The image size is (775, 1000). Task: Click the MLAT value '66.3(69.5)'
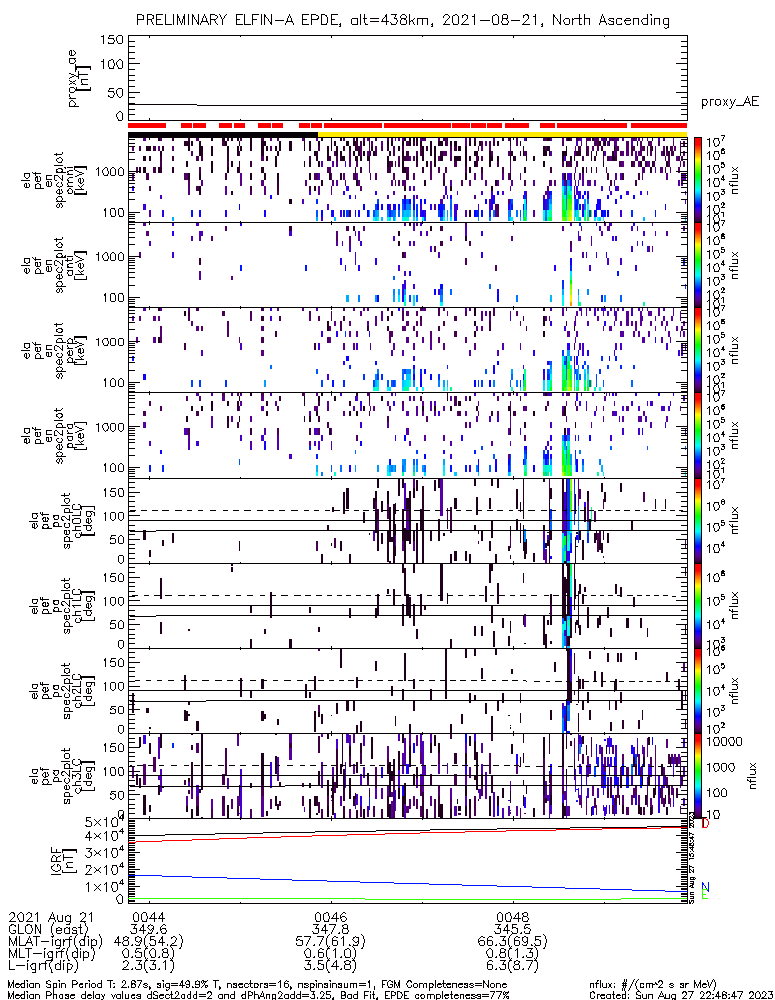pyautogui.click(x=512, y=941)
